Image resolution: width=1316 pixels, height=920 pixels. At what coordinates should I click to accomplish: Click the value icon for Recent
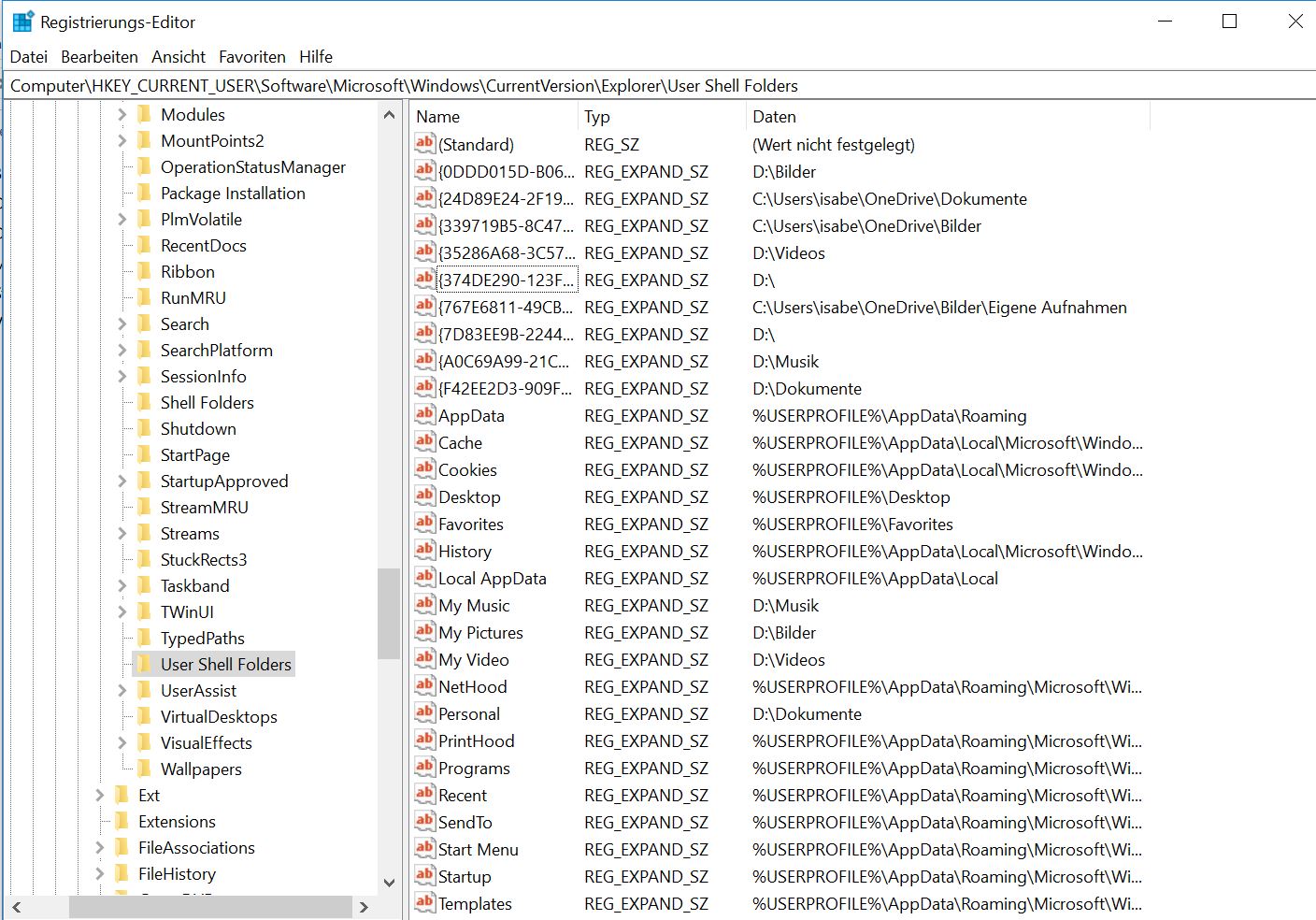click(425, 795)
